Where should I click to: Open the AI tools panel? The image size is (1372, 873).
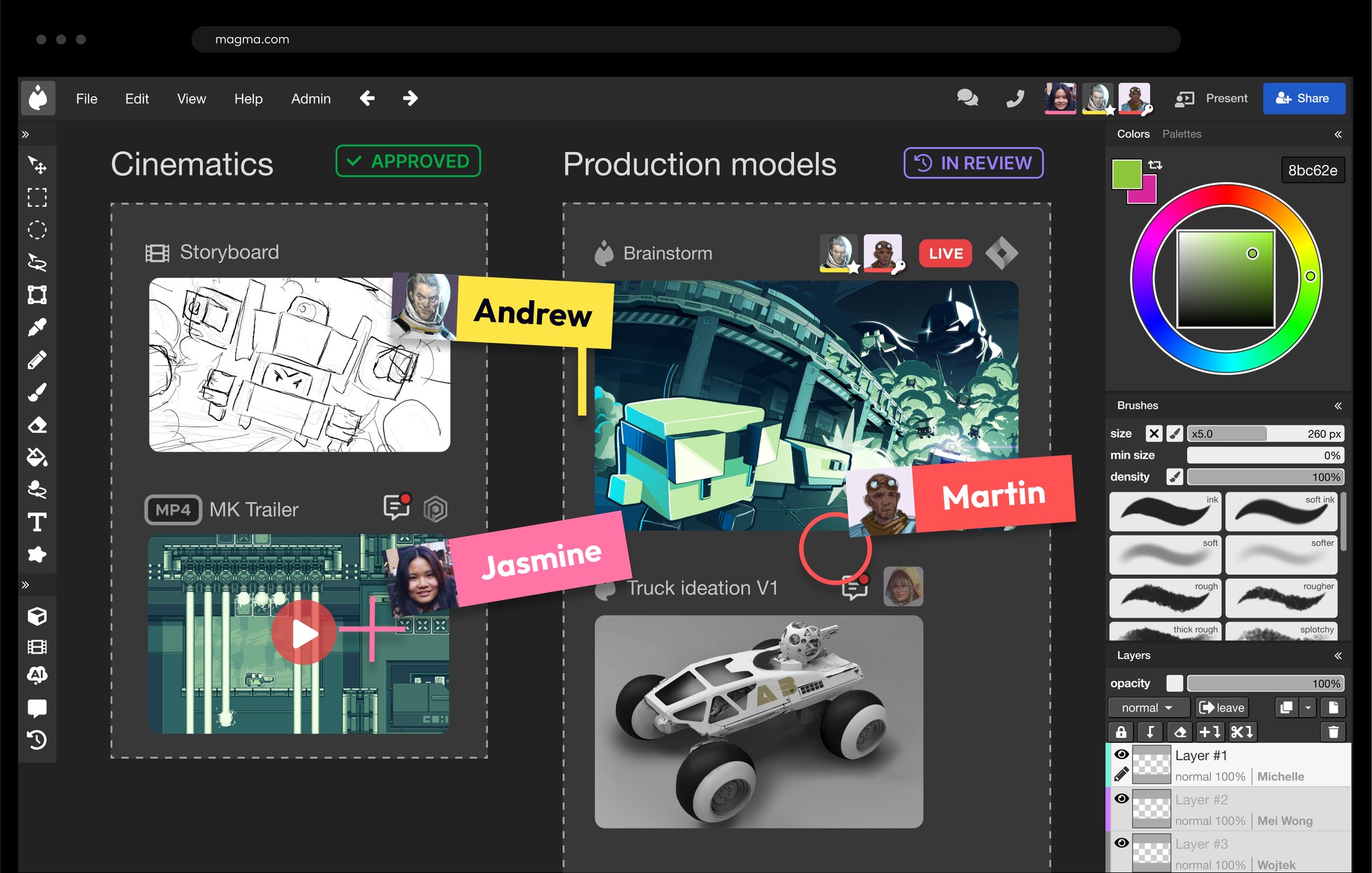38,675
